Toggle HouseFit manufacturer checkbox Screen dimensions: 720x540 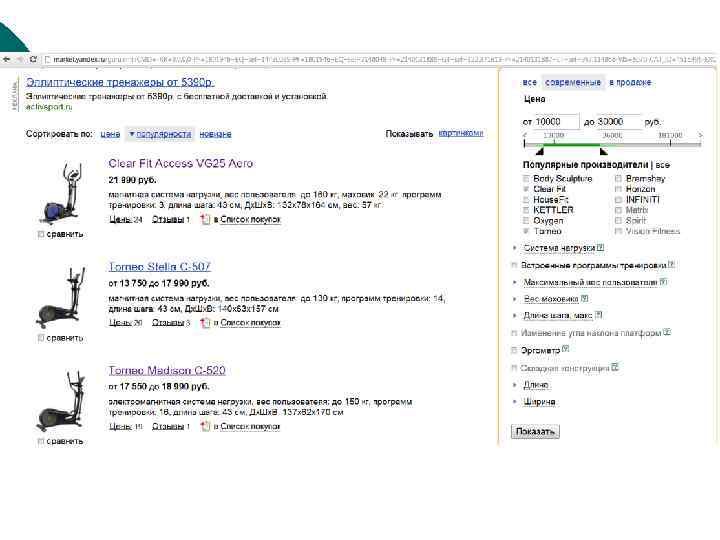[526, 200]
